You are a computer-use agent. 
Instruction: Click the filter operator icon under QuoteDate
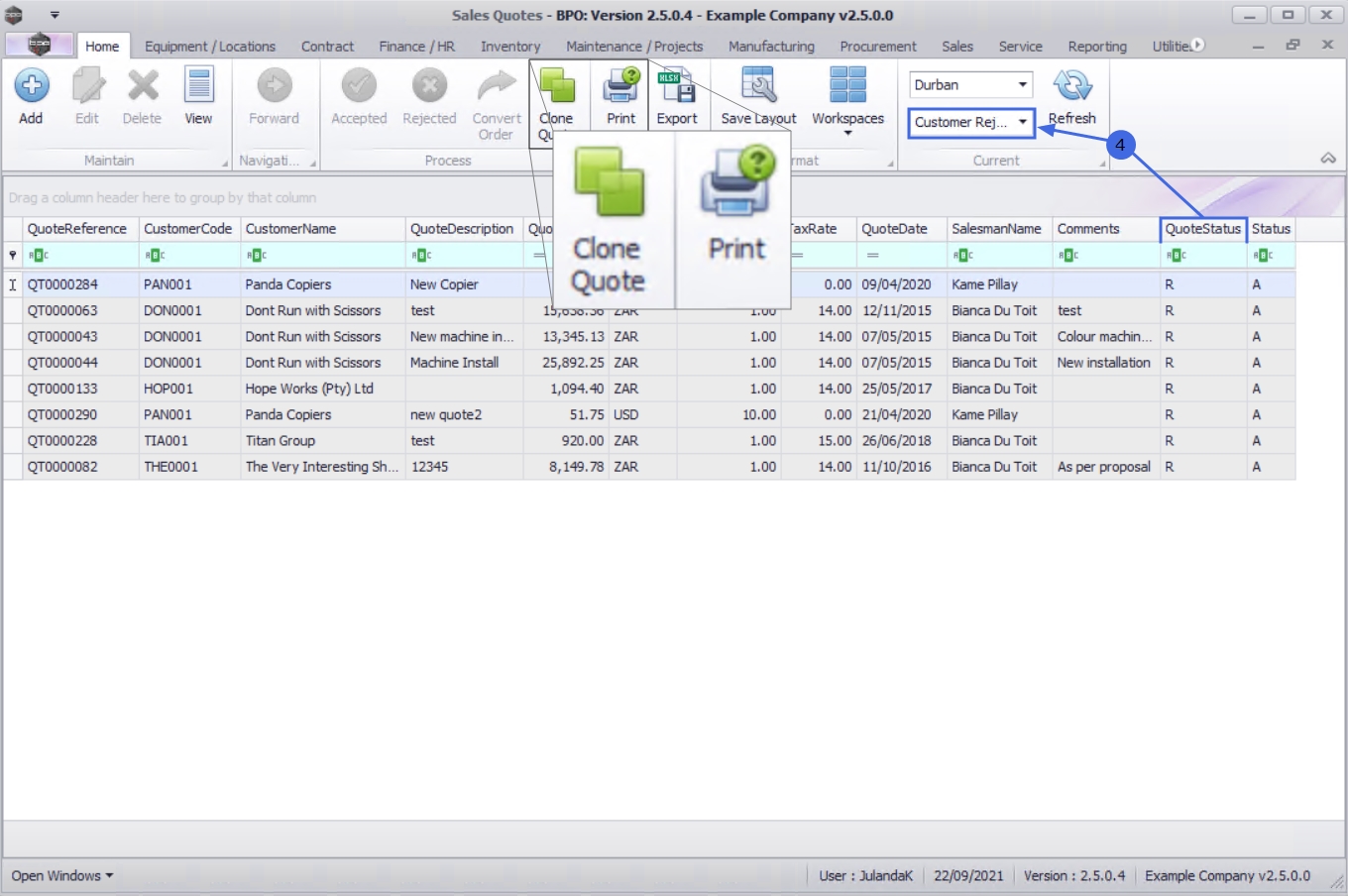coord(872,256)
